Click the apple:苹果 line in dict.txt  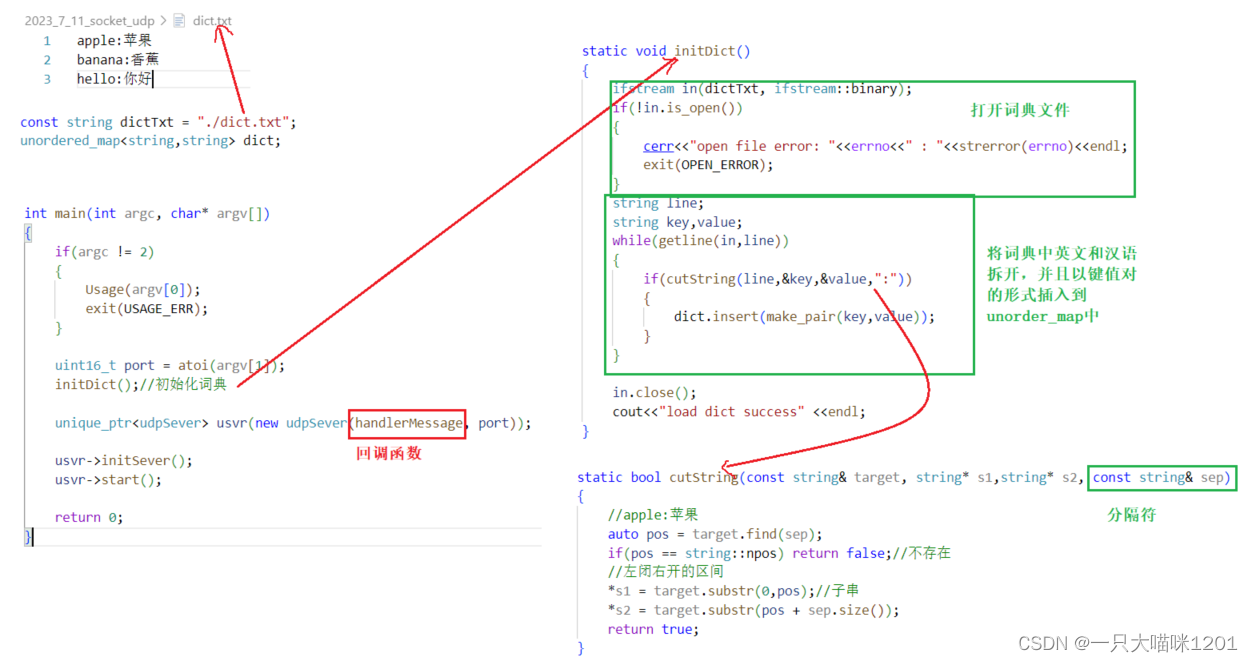pos(113,41)
